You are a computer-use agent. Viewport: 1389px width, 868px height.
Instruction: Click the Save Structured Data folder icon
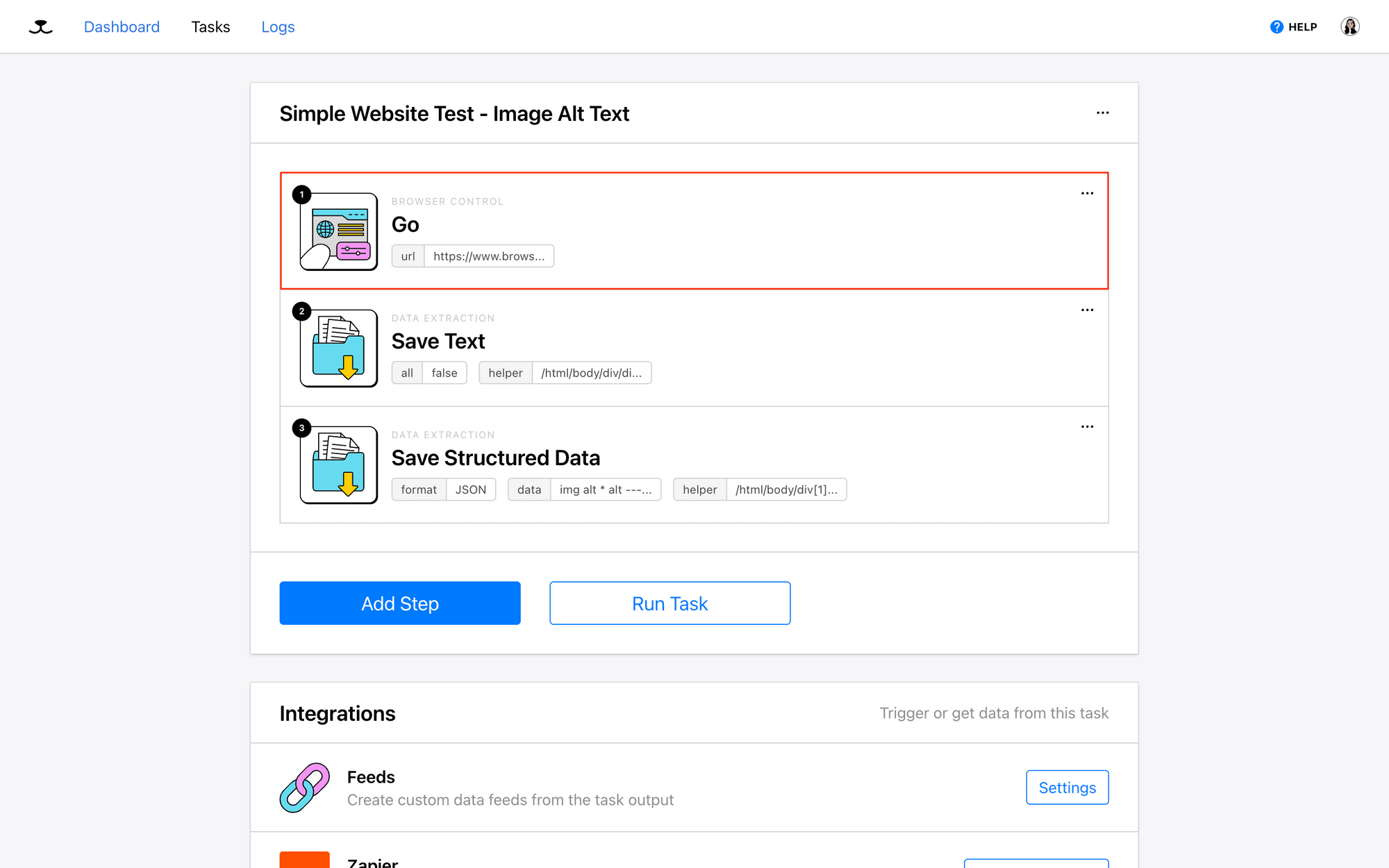(338, 465)
